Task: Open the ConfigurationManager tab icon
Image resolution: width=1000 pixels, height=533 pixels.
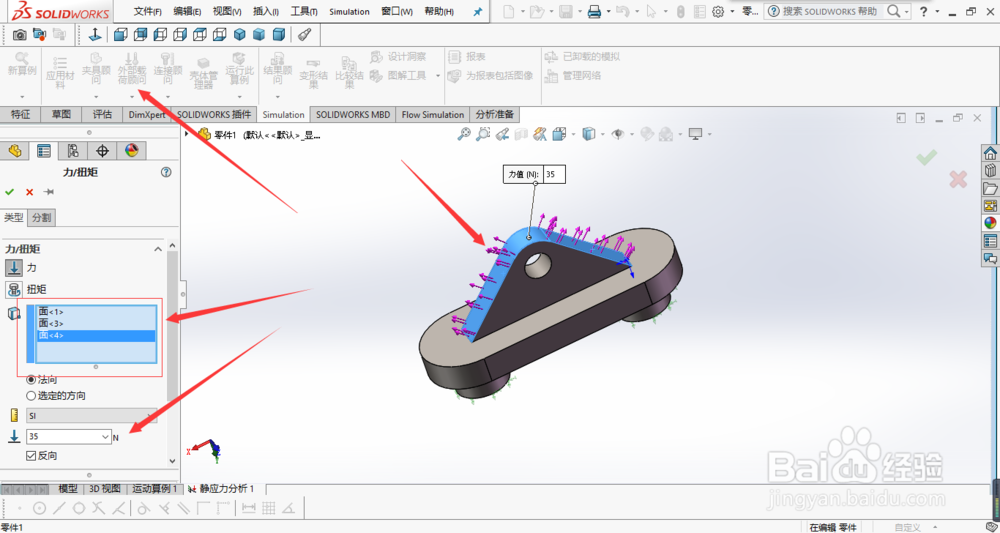Action: (x=73, y=150)
